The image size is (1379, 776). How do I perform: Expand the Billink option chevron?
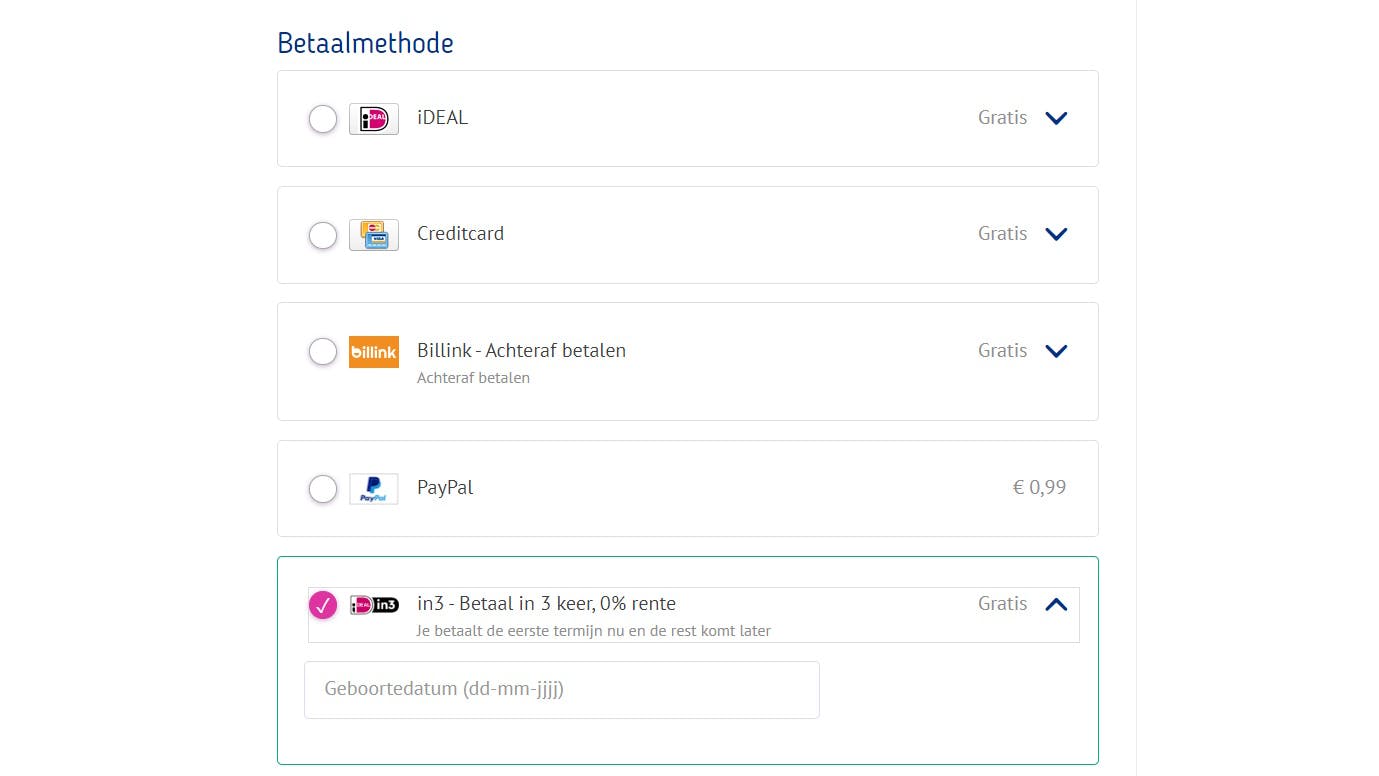pyautogui.click(x=1056, y=351)
